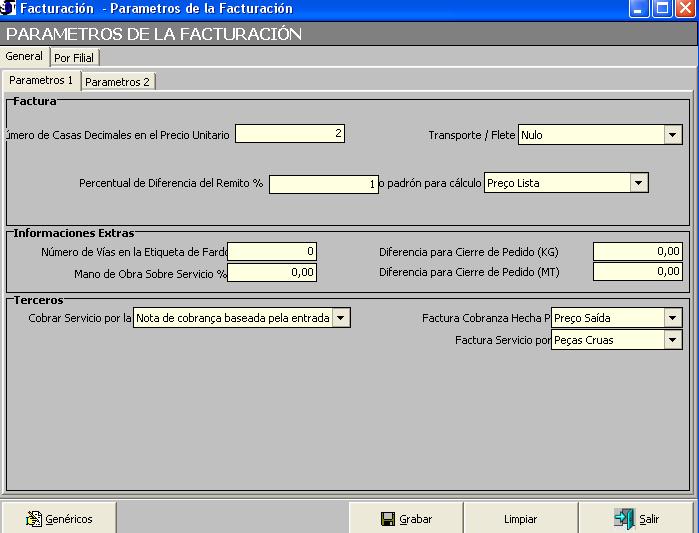Select the Mano de Obra Sobre Servicio field

[272, 272]
